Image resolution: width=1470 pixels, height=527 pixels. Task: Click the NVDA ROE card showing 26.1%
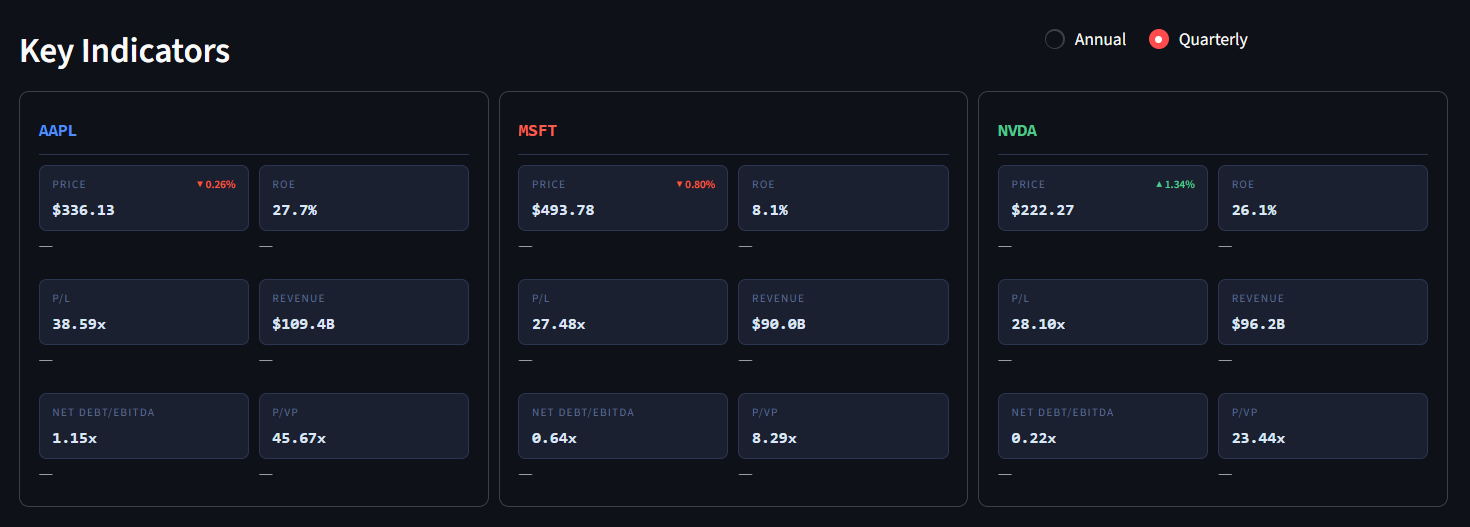pyautogui.click(x=1323, y=198)
